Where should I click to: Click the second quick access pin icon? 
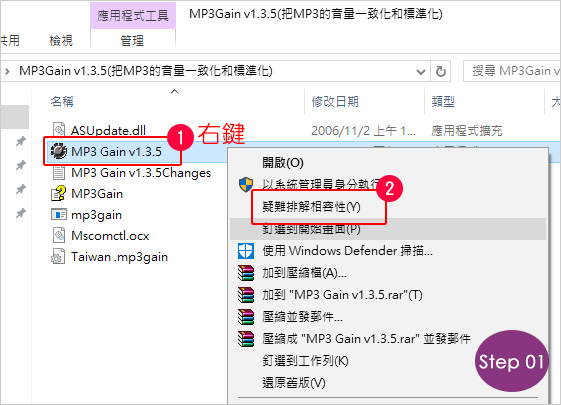click(21, 165)
